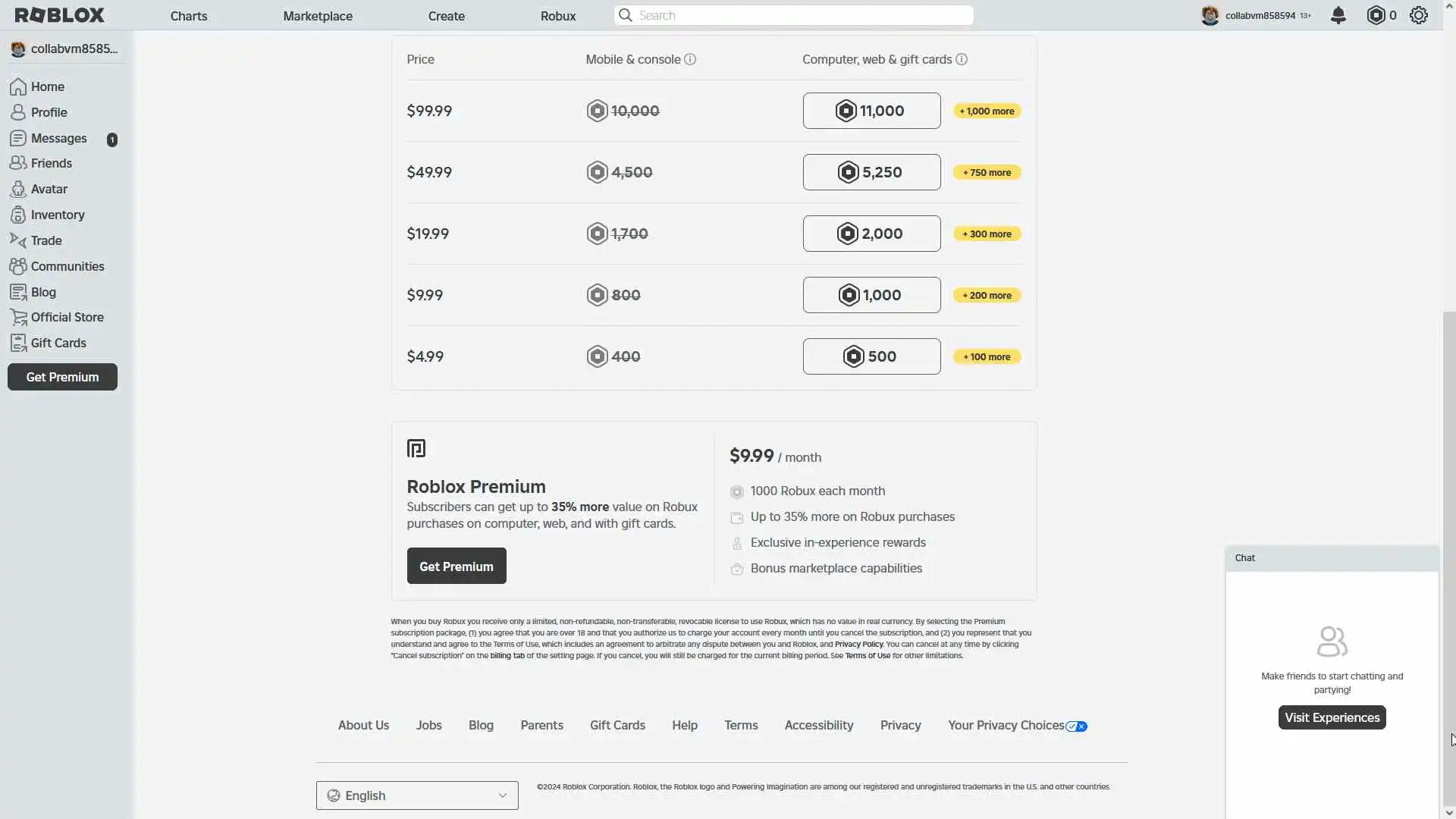Go to Official Store in sidebar
This screenshot has height=819, width=1456.
(x=67, y=317)
